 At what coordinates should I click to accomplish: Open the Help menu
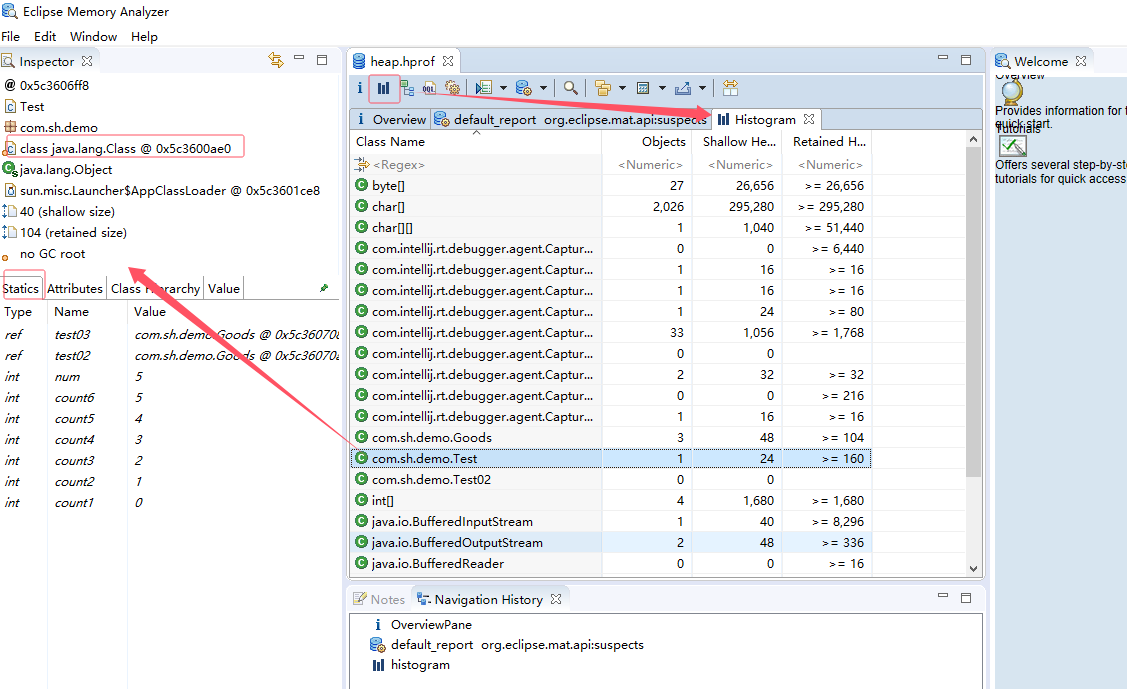tap(144, 37)
